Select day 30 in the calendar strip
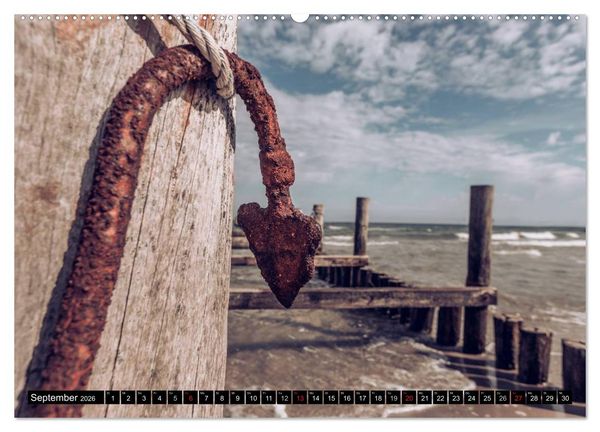This screenshot has width=600, height=432. 565,398
